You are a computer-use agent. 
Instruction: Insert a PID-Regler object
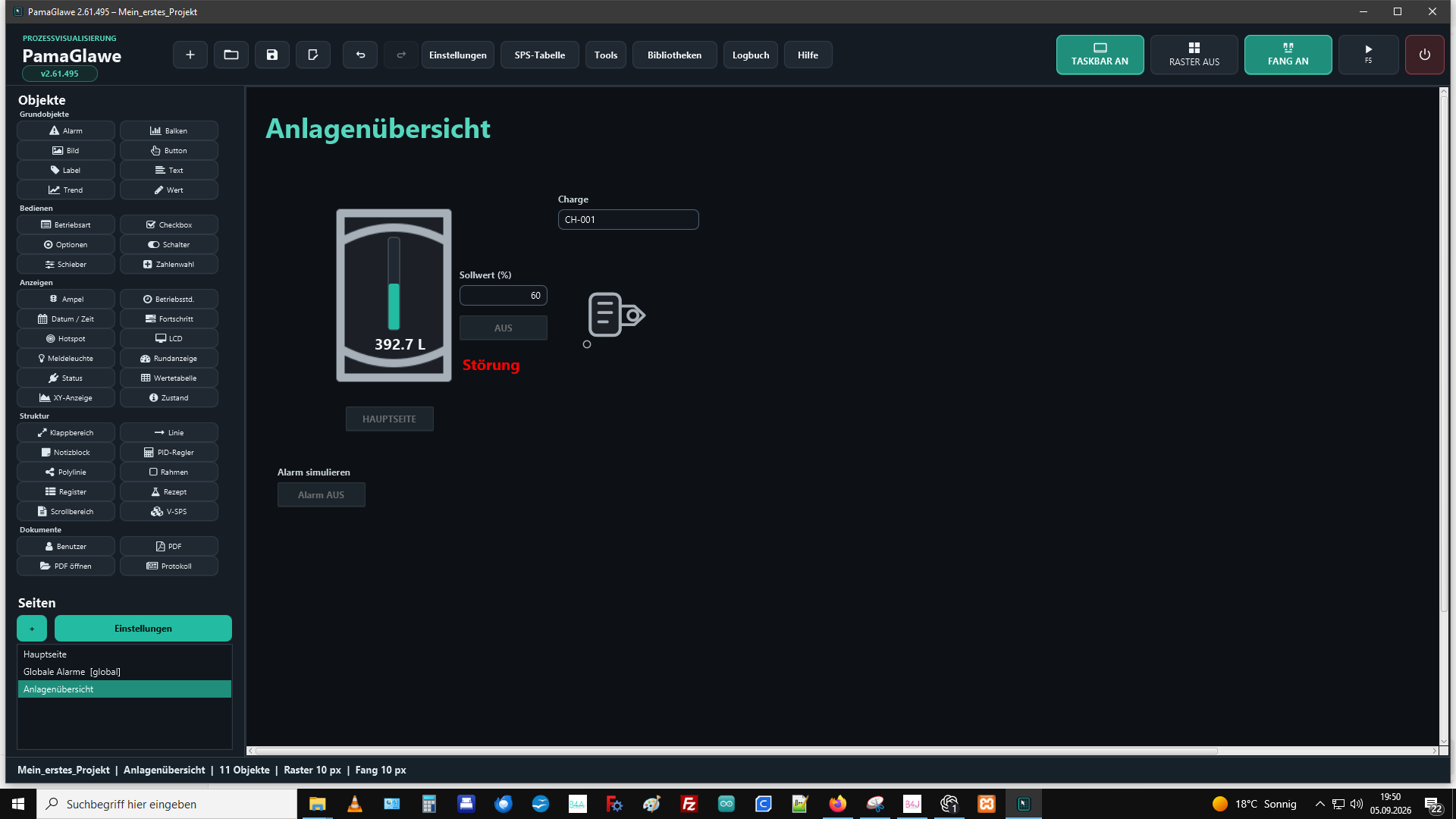pos(169,452)
